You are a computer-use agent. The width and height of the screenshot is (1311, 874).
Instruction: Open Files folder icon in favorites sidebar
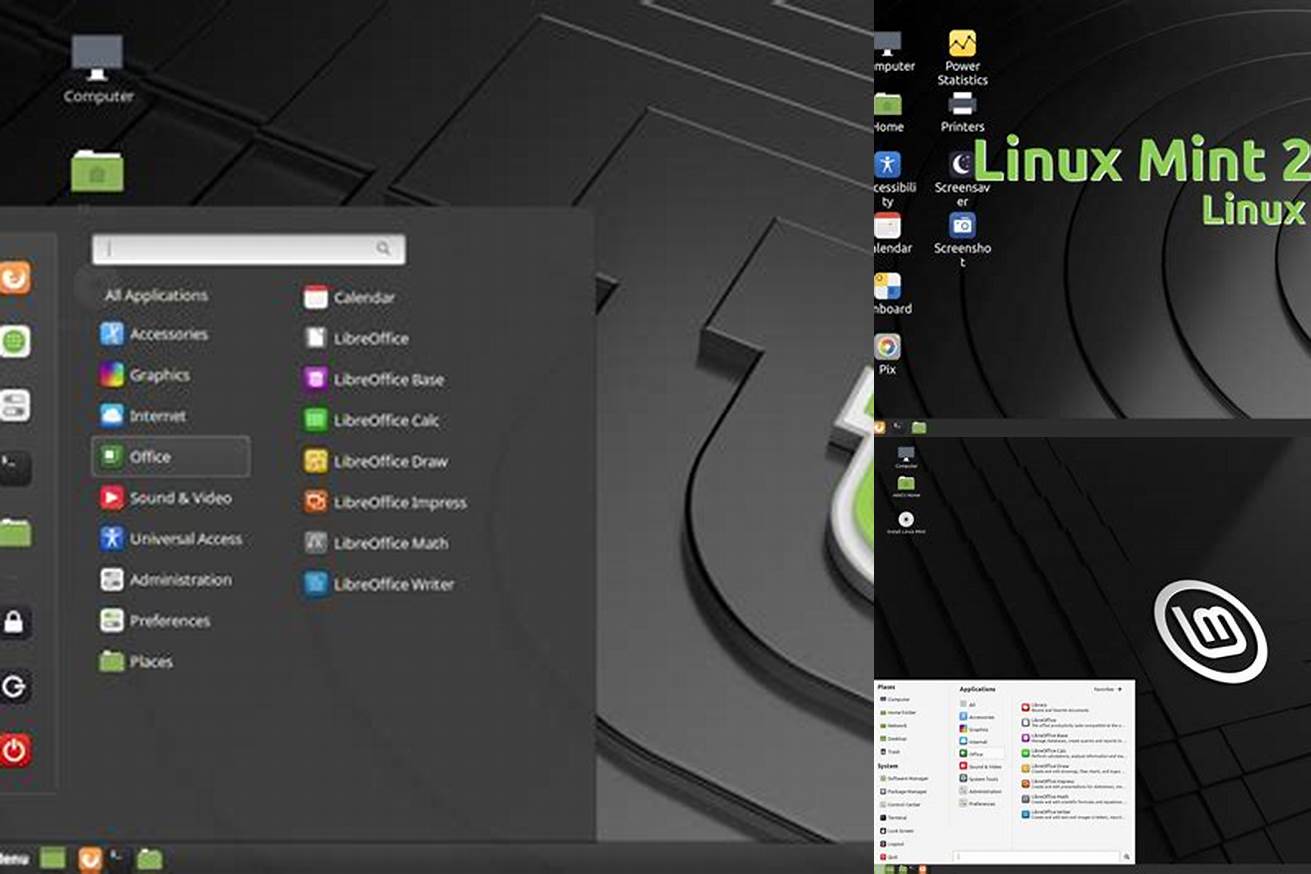pyautogui.click(x=14, y=532)
